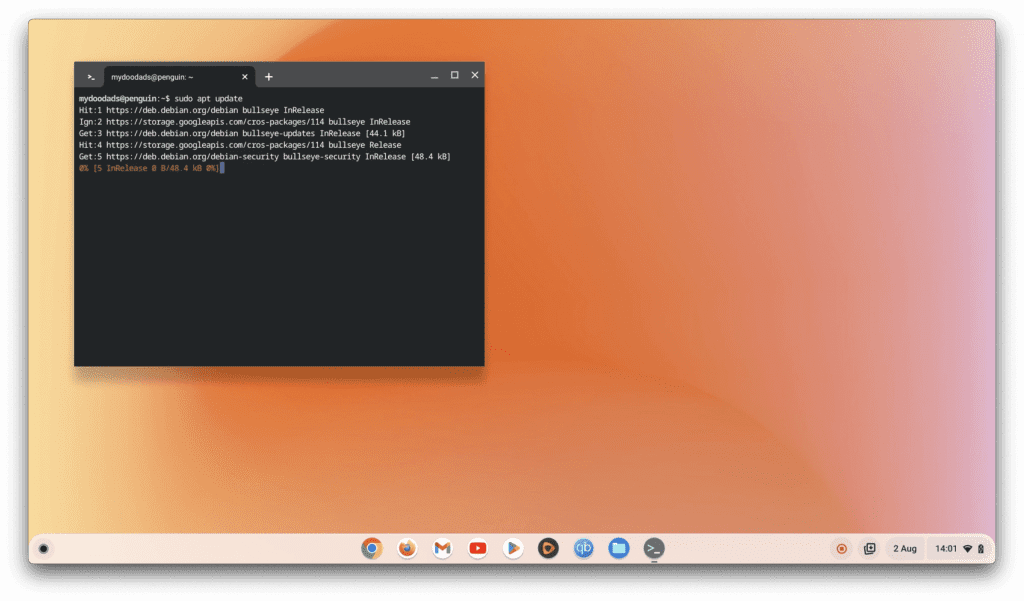
Task: Open the black and orange play app icon
Action: pyautogui.click(x=548, y=548)
